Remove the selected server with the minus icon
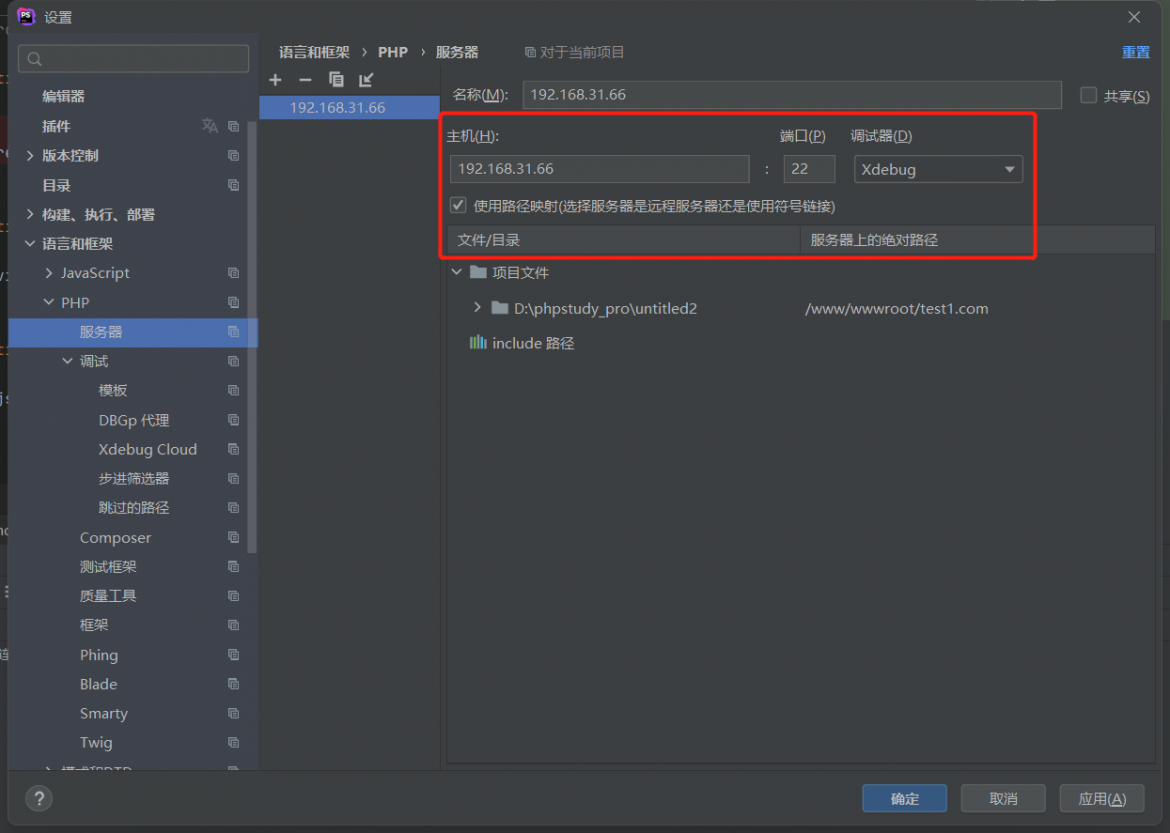The height and width of the screenshot is (833, 1170). click(x=305, y=79)
